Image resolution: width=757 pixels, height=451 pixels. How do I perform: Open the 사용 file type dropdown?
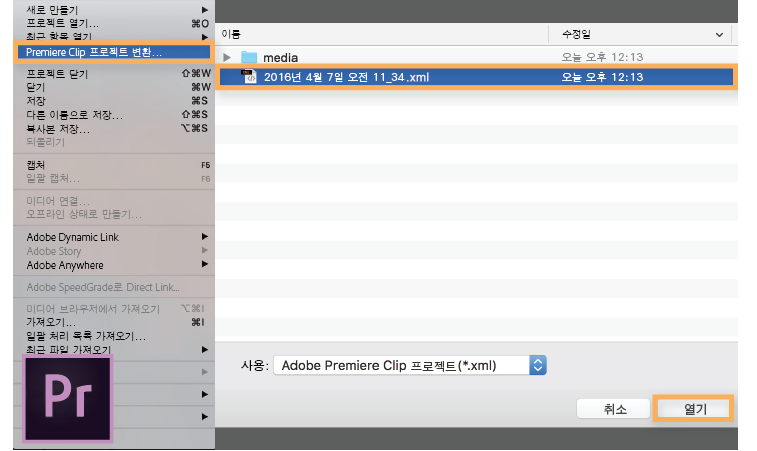tap(409, 366)
